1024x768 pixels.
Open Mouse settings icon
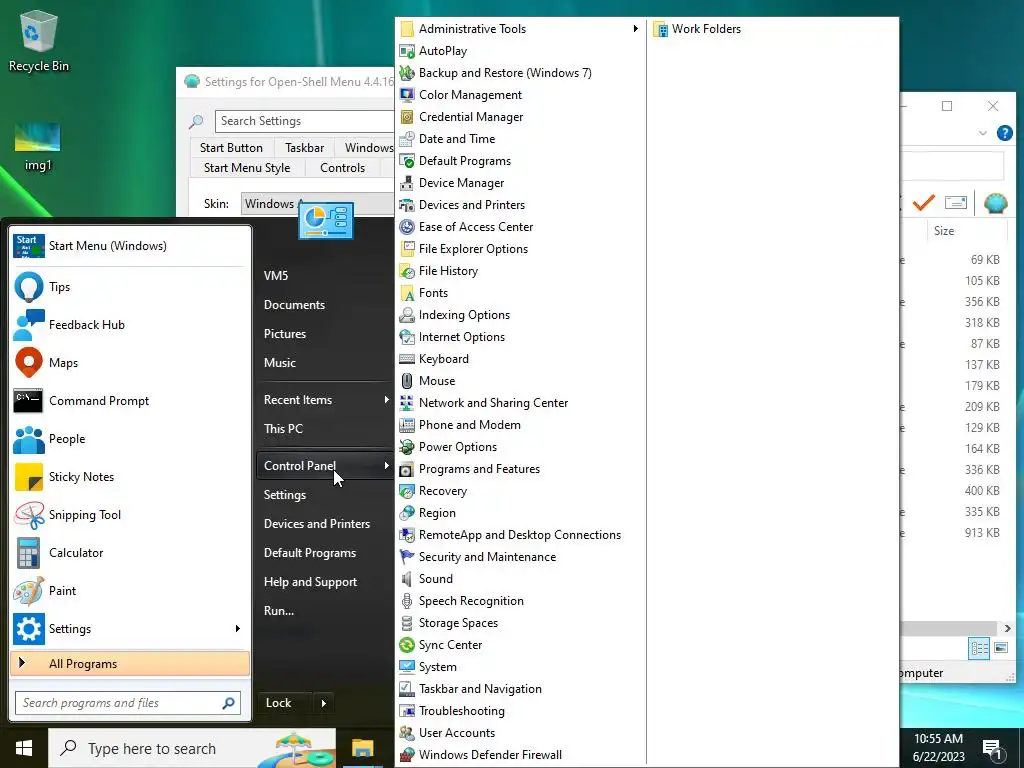tap(407, 381)
